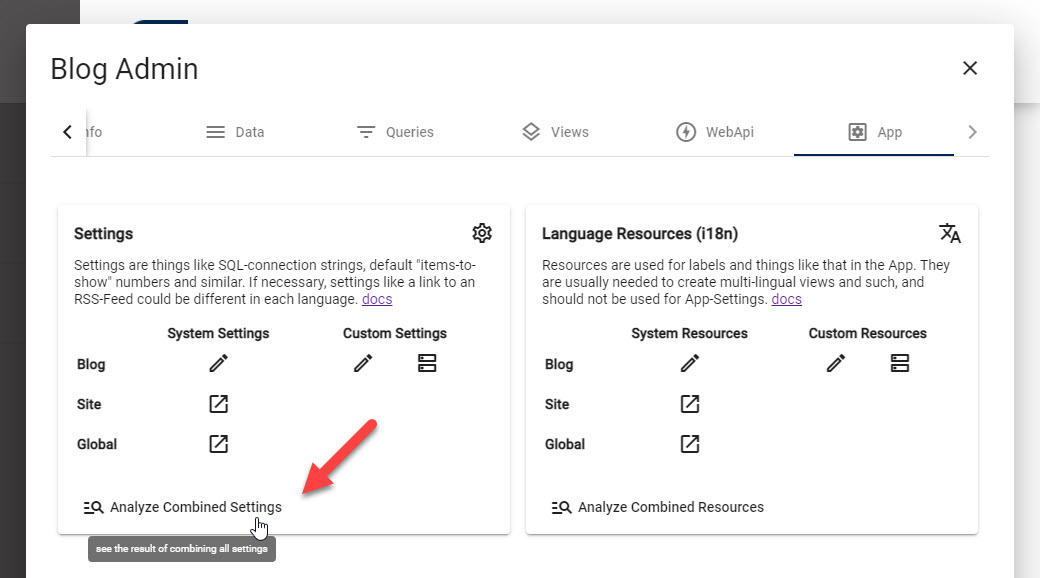This screenshot has height=578, width=1040.
Task: Open Global System Resources external link icon
Action: [690, 444]
